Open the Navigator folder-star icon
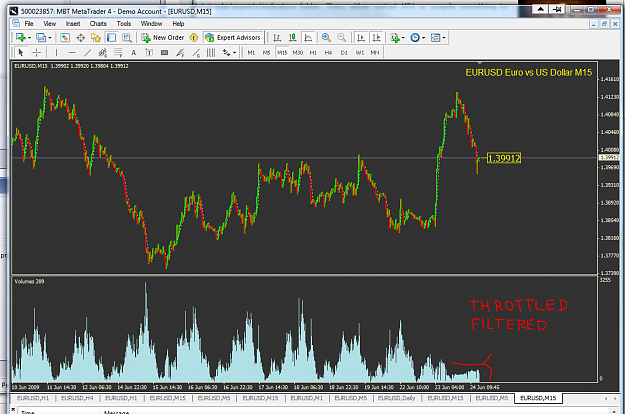625x414 pixels. coord(96,37)
